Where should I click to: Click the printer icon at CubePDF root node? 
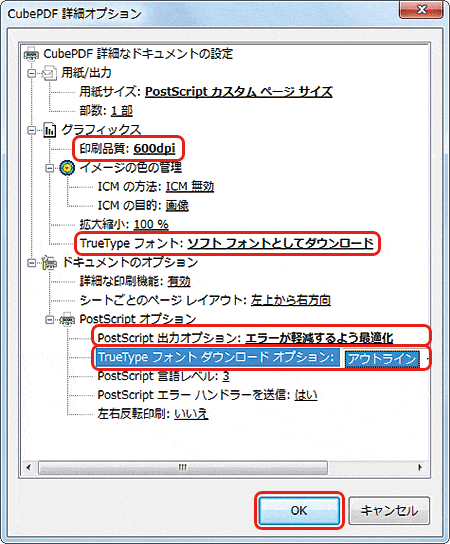(x=32, y=54)
